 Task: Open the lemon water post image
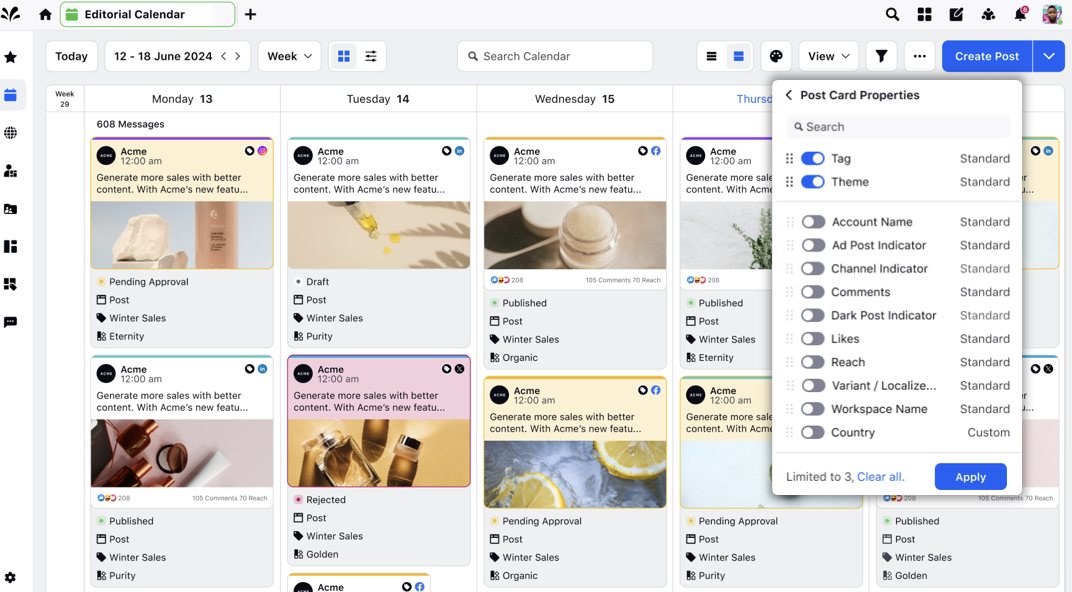click(x=575, y=474)
